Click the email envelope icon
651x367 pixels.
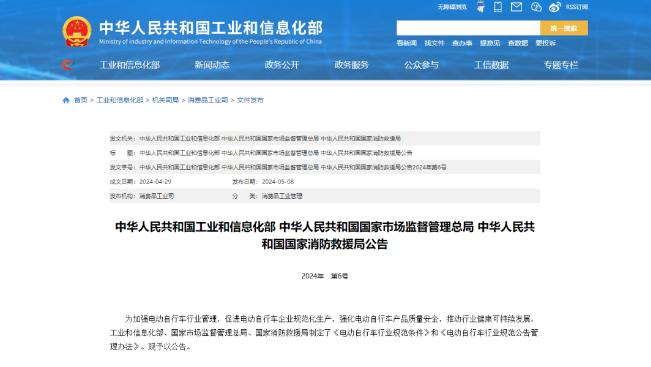point(516,7)
